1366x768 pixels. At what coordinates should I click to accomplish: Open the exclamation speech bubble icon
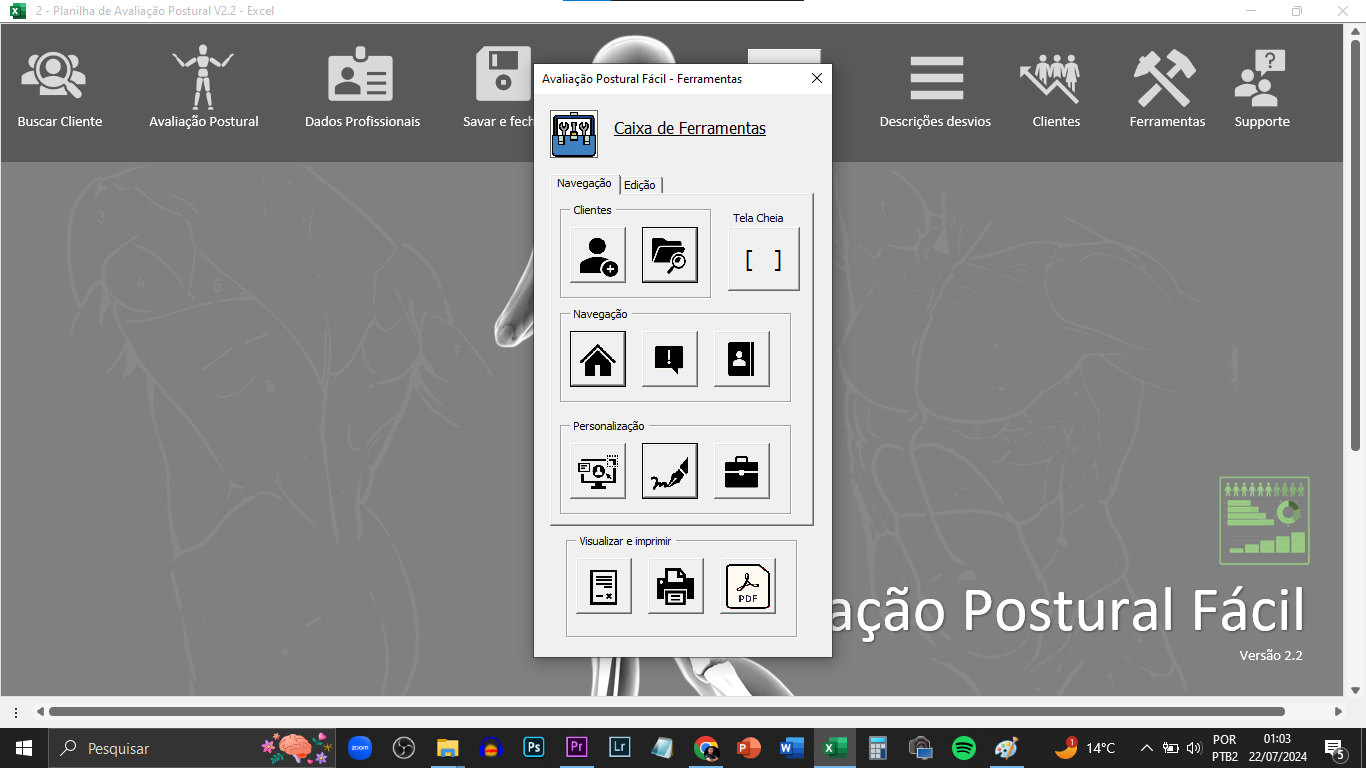click(669, 359)
